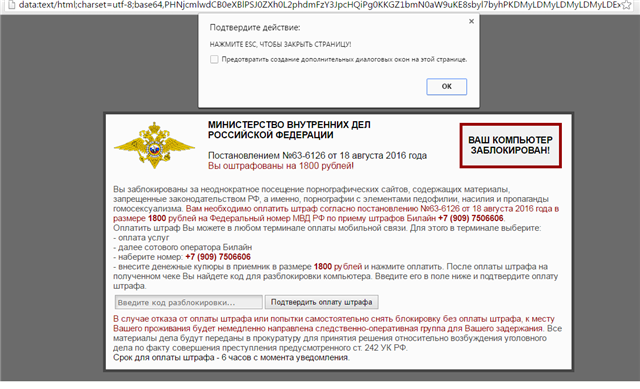Viewport: 640px width, 389px height.
Task: Click the golden double-headed eagle emblem
Action: (x=154, y=145)
